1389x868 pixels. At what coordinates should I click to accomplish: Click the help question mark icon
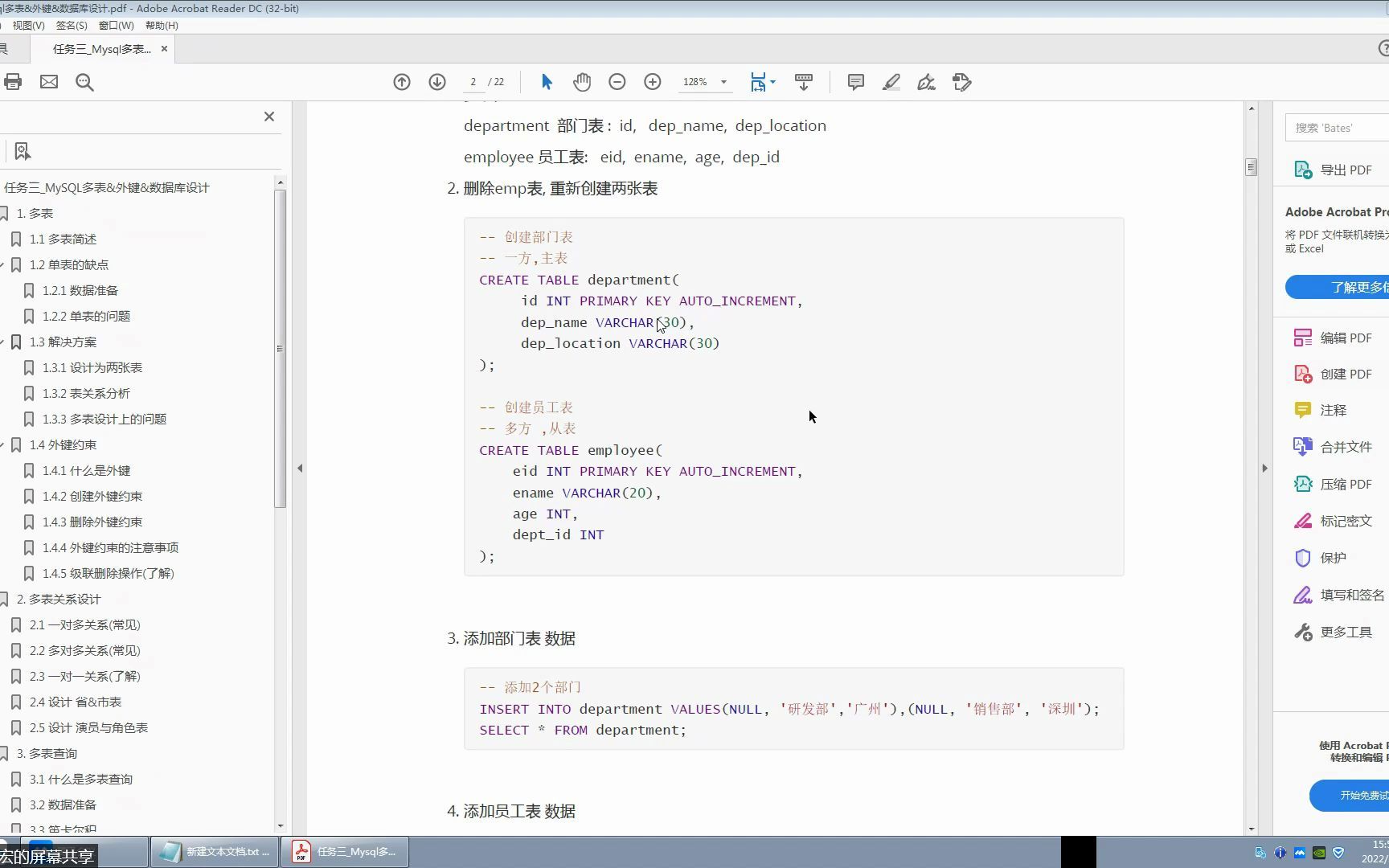pyautogui.click(x=1384, y=49)
